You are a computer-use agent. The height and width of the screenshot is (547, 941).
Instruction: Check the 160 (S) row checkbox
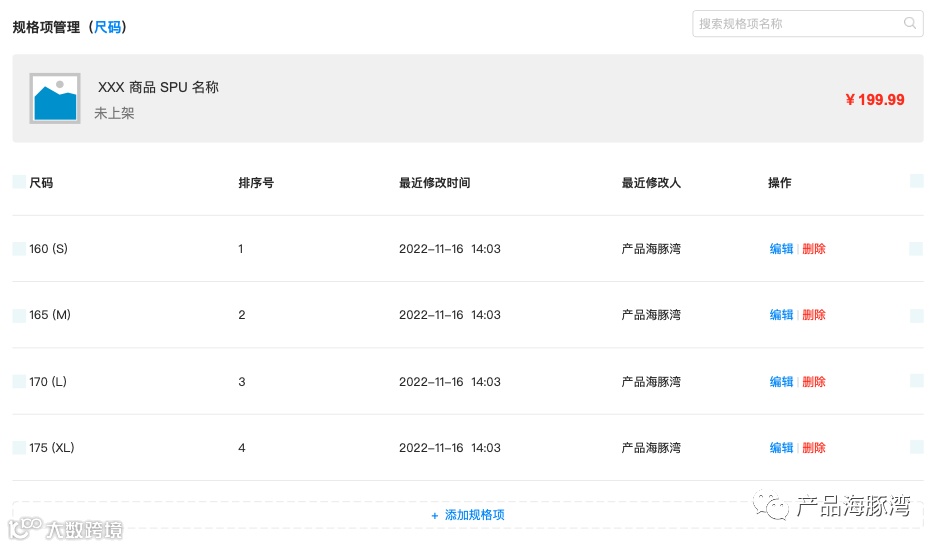[x=19, y=249]
